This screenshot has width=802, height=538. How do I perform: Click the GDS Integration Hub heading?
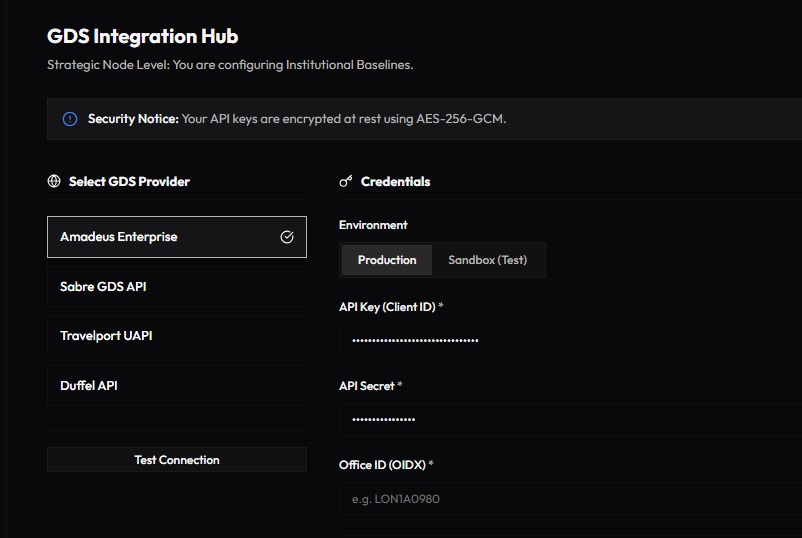click(143, 36)
